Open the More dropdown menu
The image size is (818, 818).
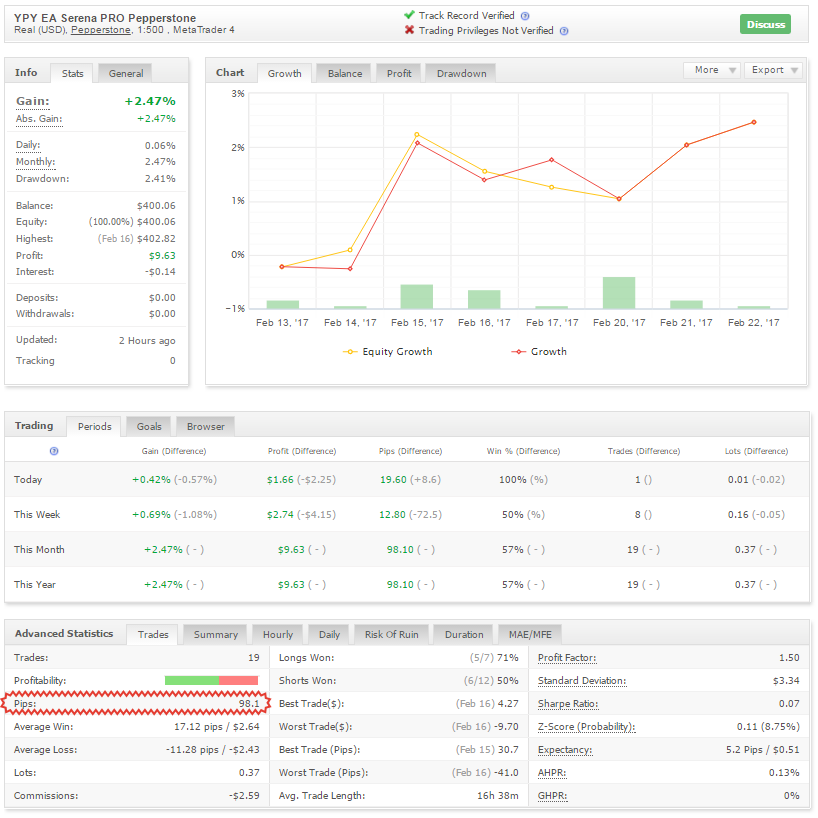tap(712, 70)
